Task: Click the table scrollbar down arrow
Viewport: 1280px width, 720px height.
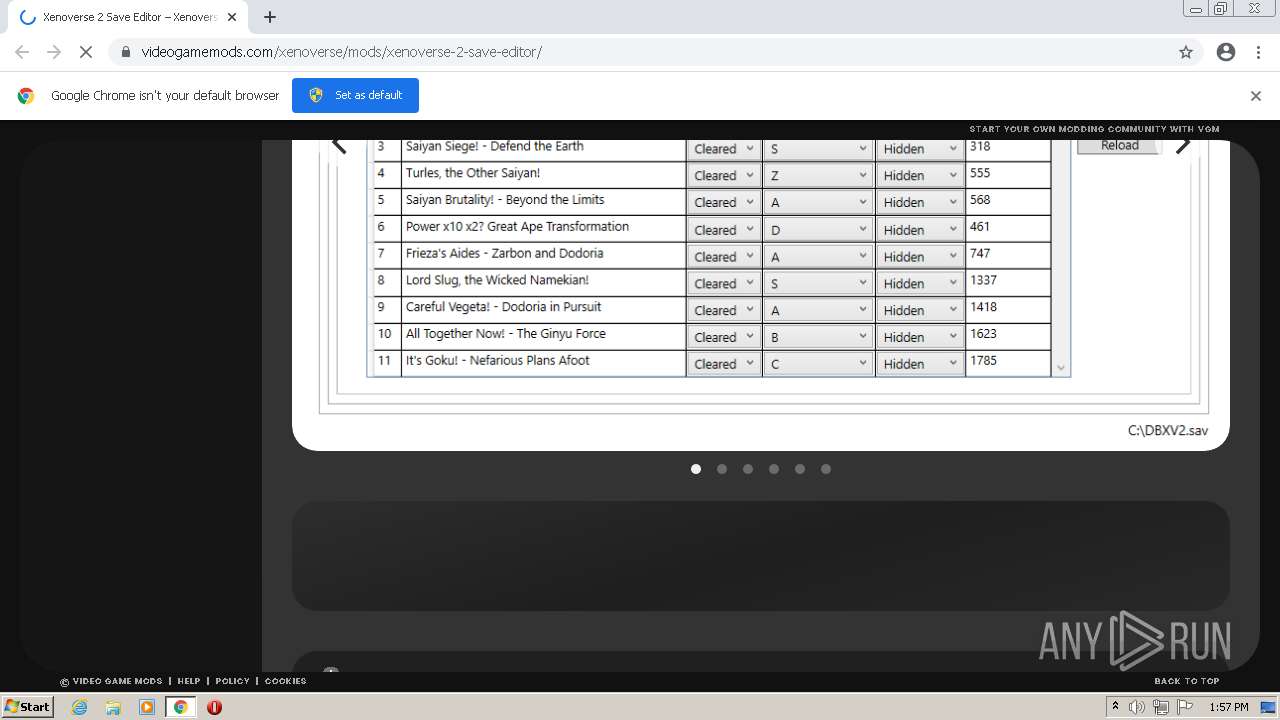Action: pos(1061,368)
